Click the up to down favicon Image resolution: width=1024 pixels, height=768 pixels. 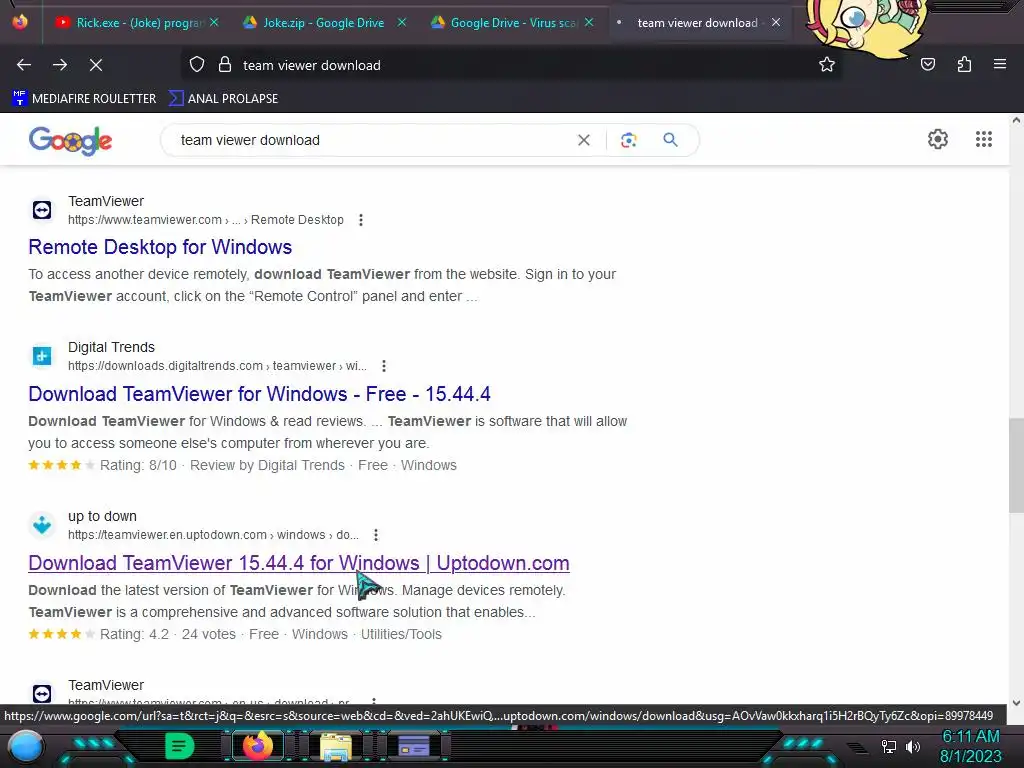[42, 525]
